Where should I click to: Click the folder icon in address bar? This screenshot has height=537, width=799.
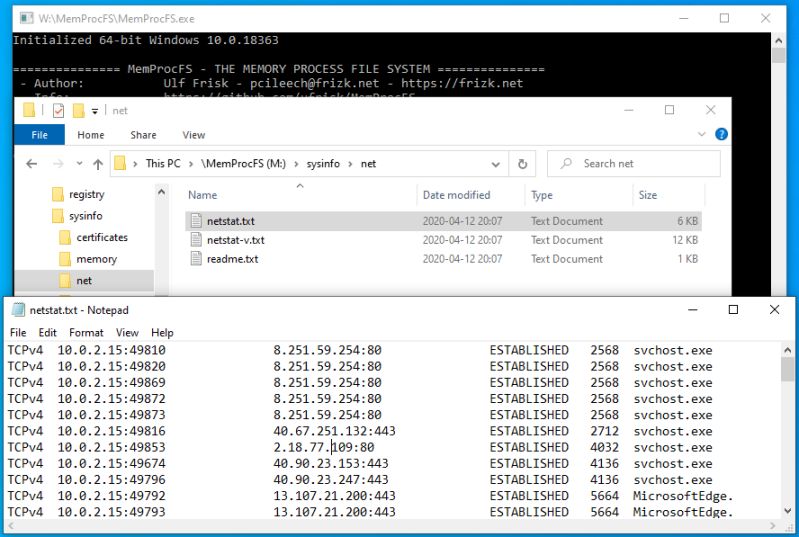(120, 164)
